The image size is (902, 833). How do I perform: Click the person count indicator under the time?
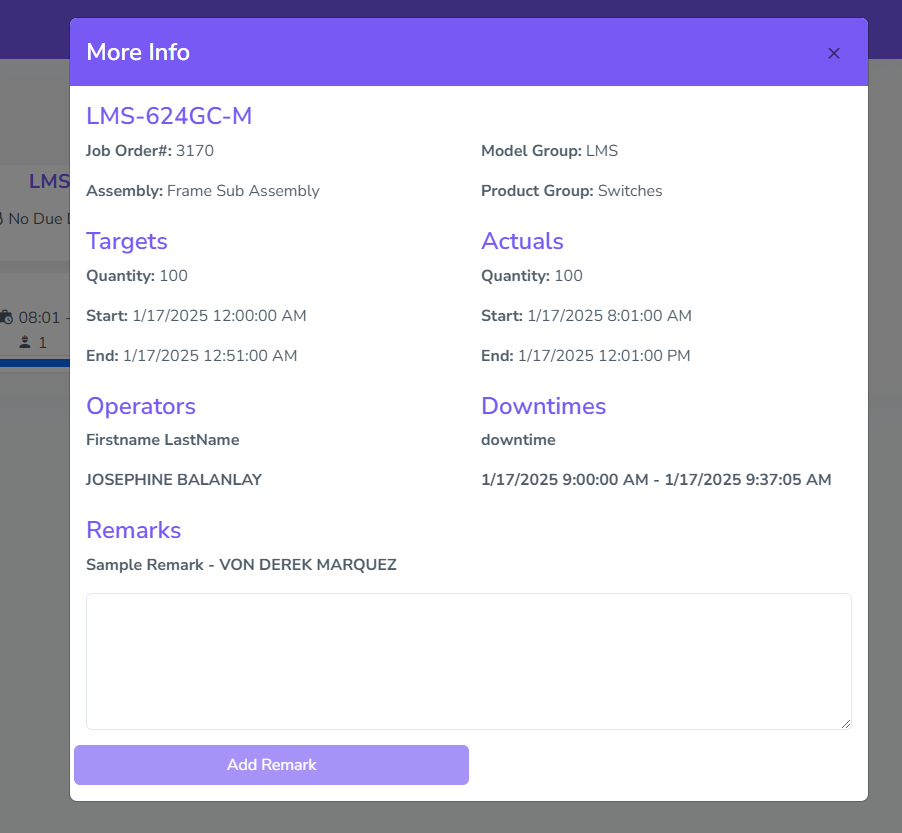point(32,342)
